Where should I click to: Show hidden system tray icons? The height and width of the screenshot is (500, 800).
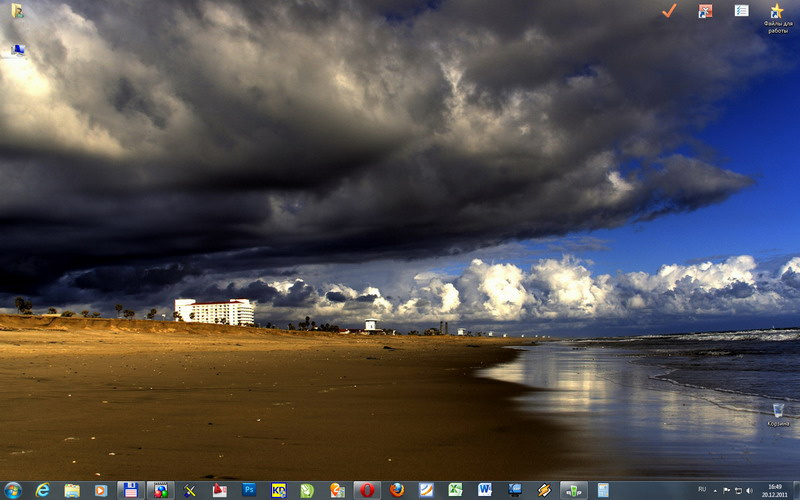click(715, 491)
